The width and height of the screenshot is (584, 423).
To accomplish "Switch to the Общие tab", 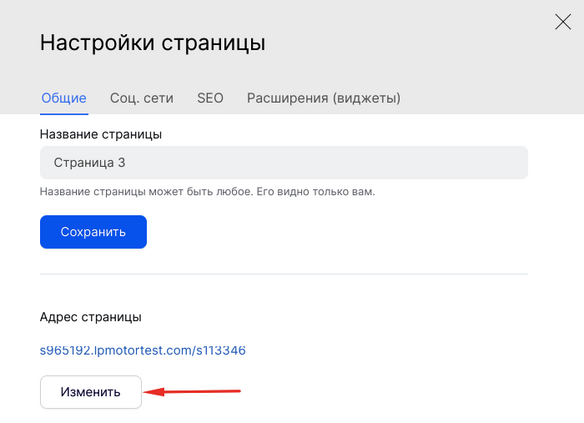I will point(64,98).
